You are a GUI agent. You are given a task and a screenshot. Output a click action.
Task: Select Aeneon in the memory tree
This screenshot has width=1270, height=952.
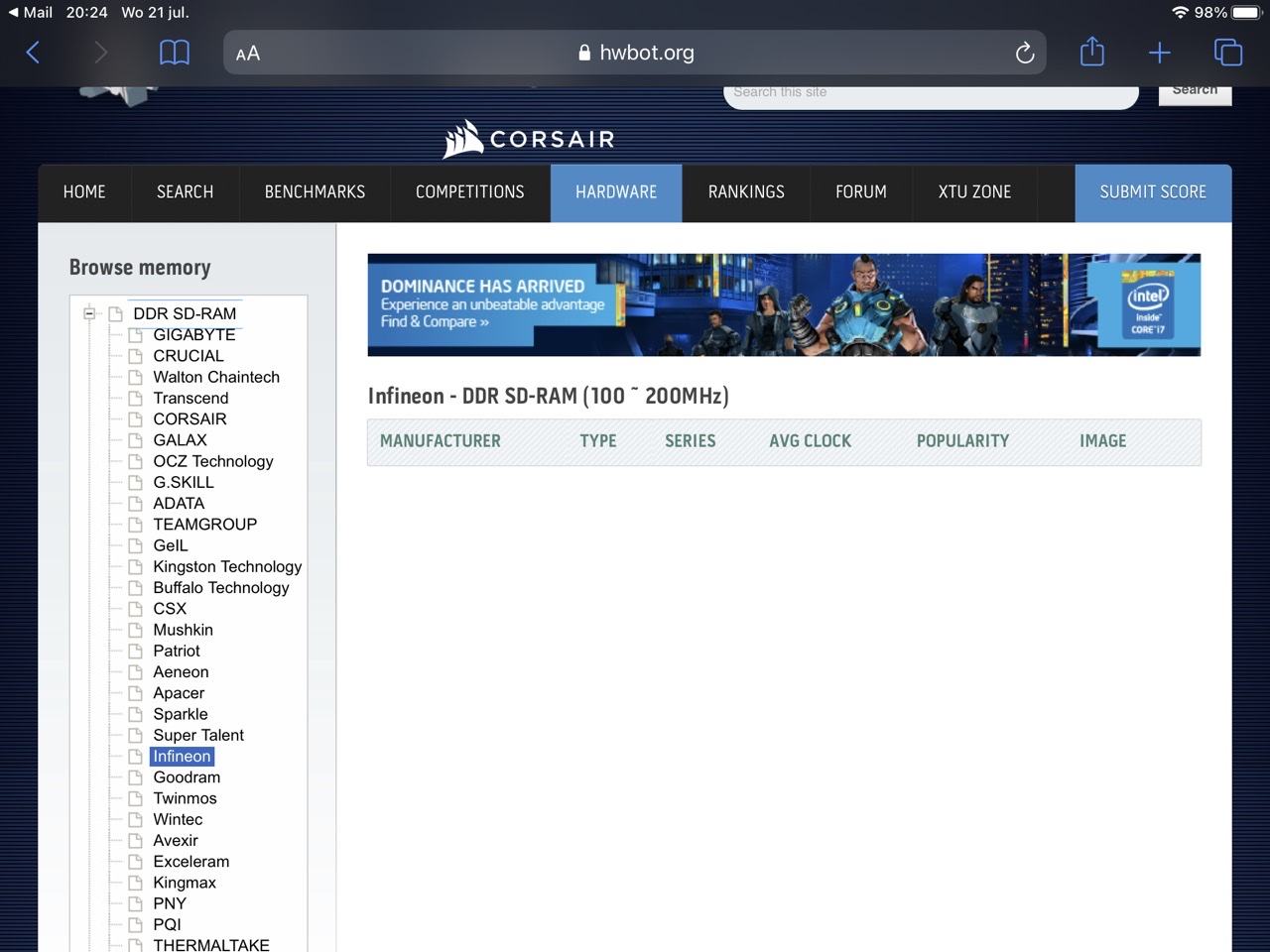(181, 671)
